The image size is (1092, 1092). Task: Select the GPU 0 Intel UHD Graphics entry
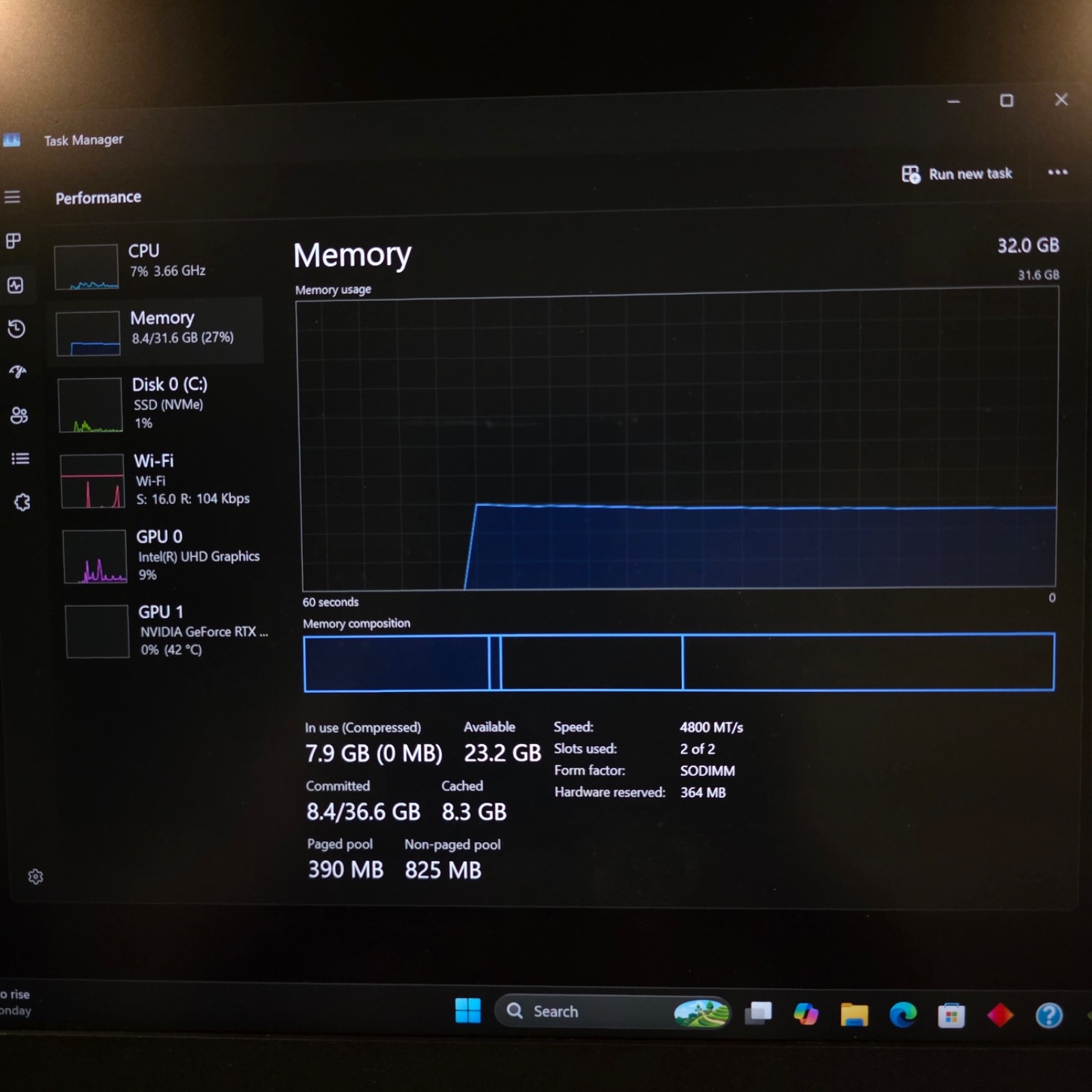[164, 556]
